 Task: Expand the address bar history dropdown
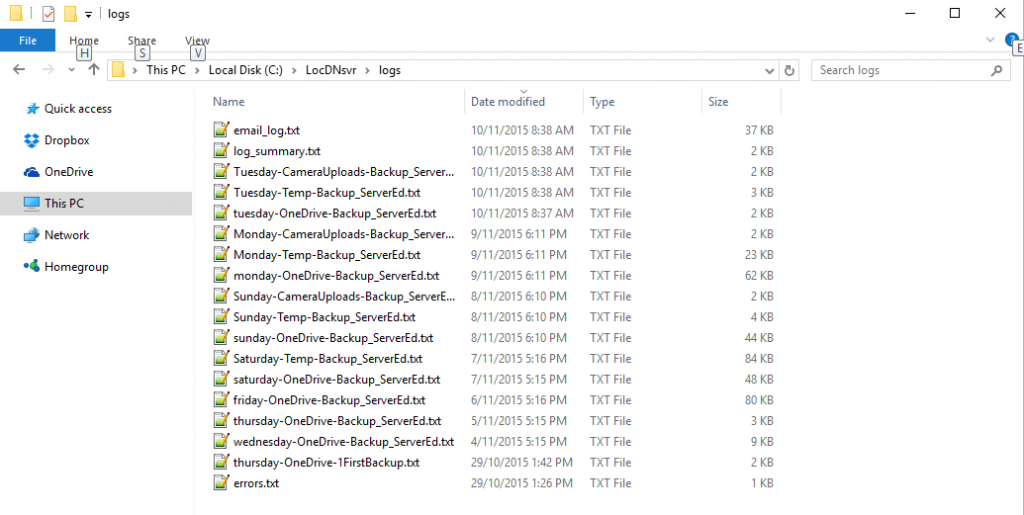769,70
